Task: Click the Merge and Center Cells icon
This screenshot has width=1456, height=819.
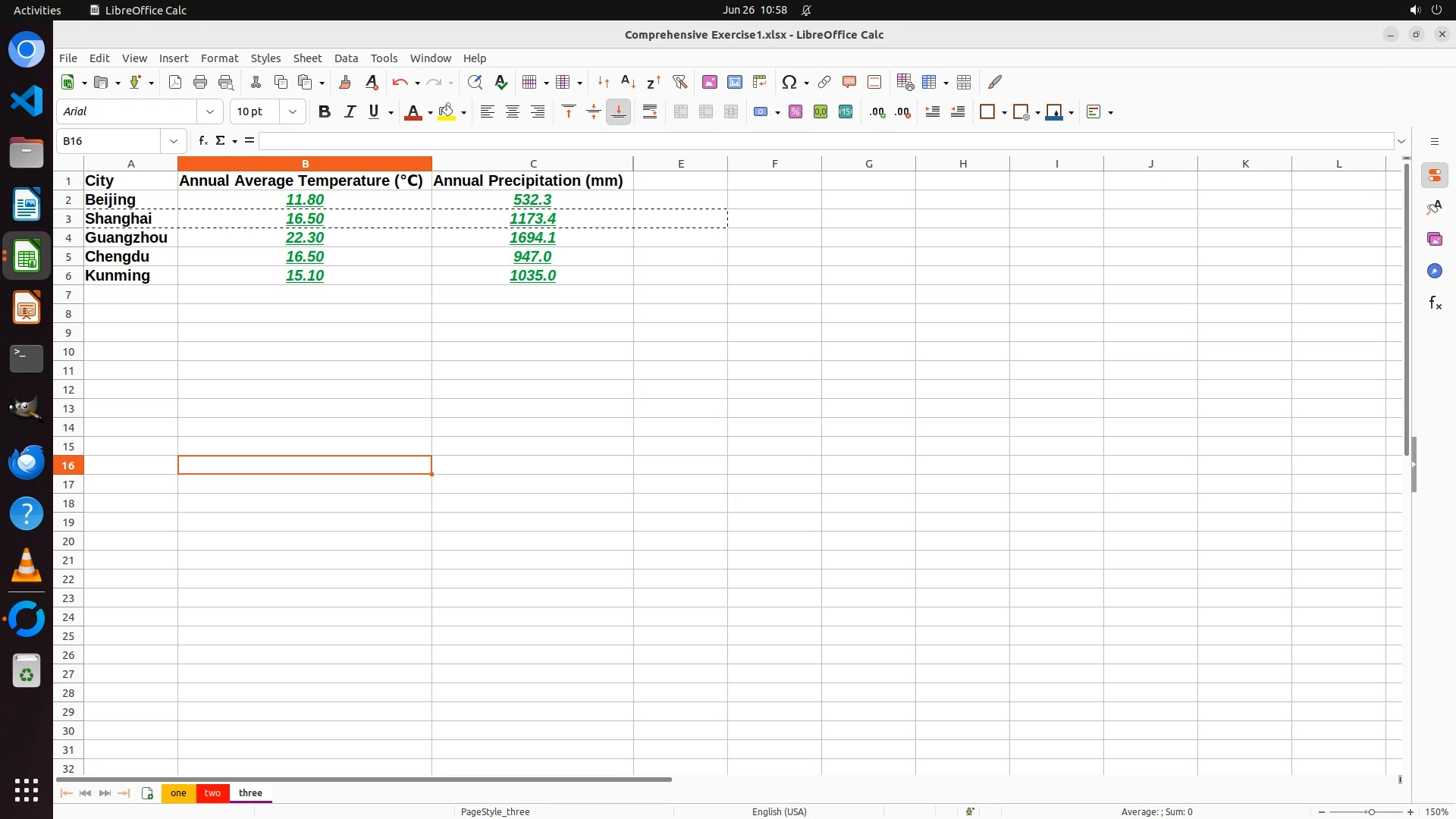Action: [x=681, y=112]
